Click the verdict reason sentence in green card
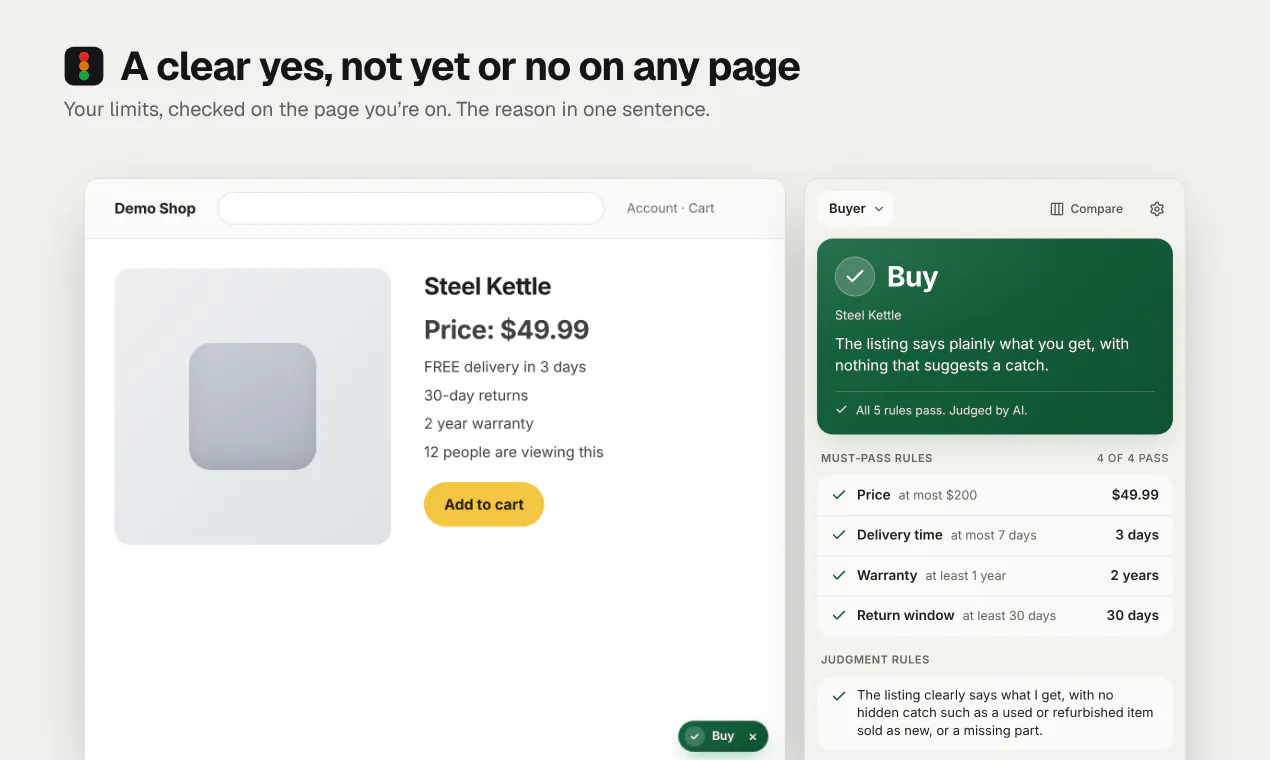Viewport: 1270px width, 760px height. 982,355
